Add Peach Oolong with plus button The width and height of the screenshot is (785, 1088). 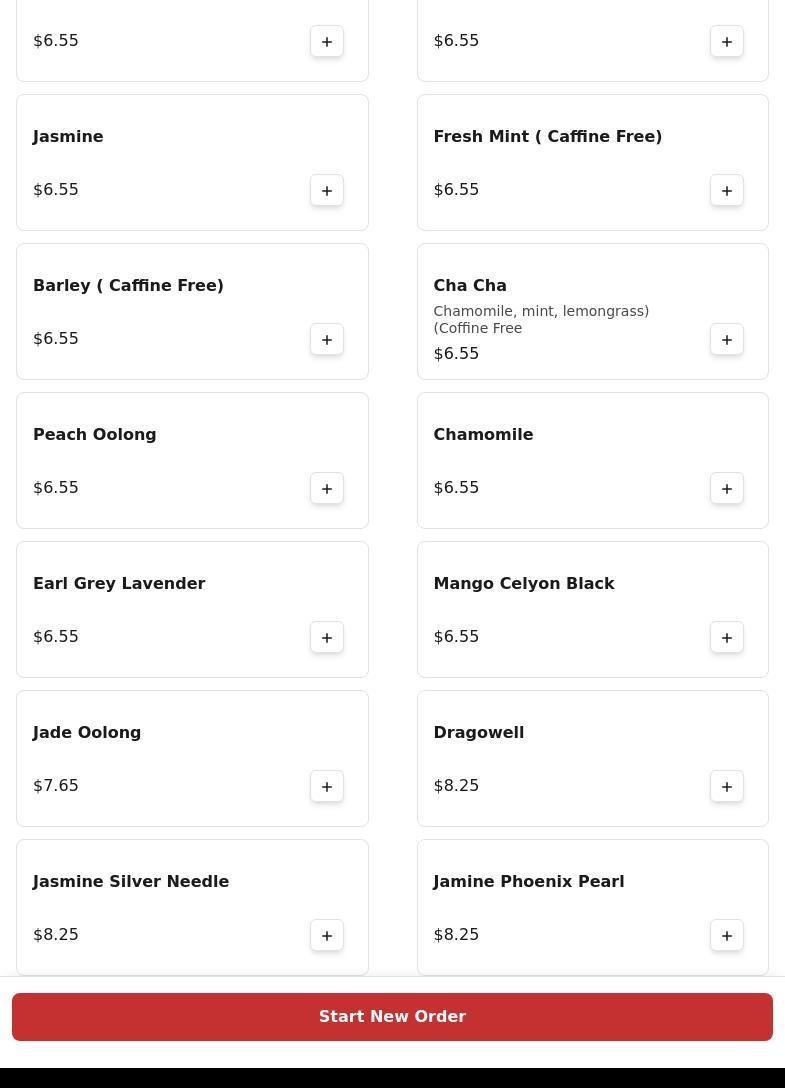click(x=327, y=488)
